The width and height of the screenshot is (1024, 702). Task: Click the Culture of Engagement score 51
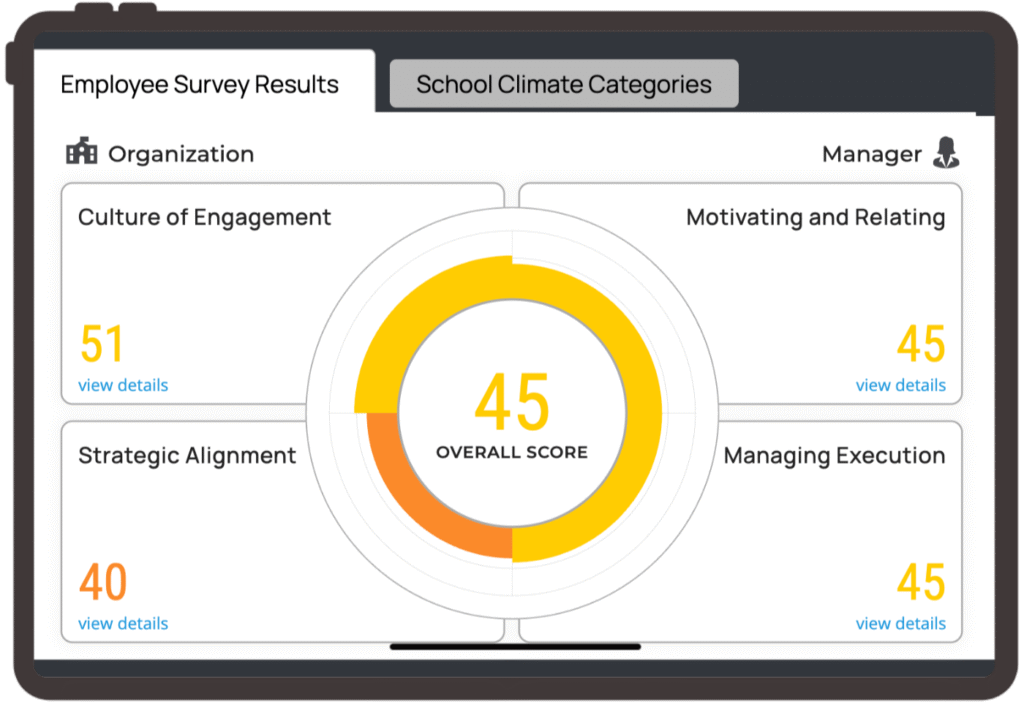tap(102, 344)
